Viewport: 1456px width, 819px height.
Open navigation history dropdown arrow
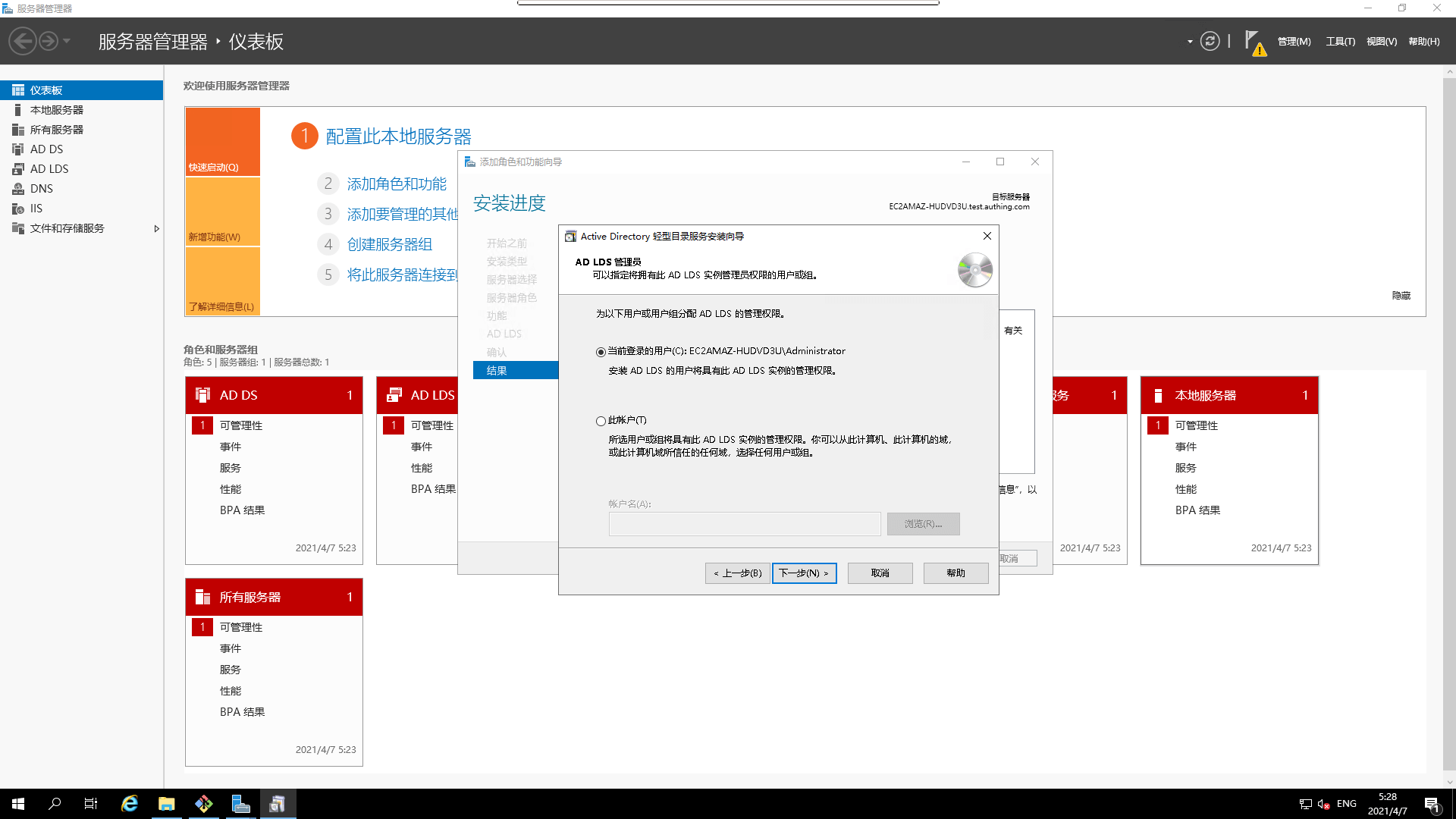[x=67, y=41]
